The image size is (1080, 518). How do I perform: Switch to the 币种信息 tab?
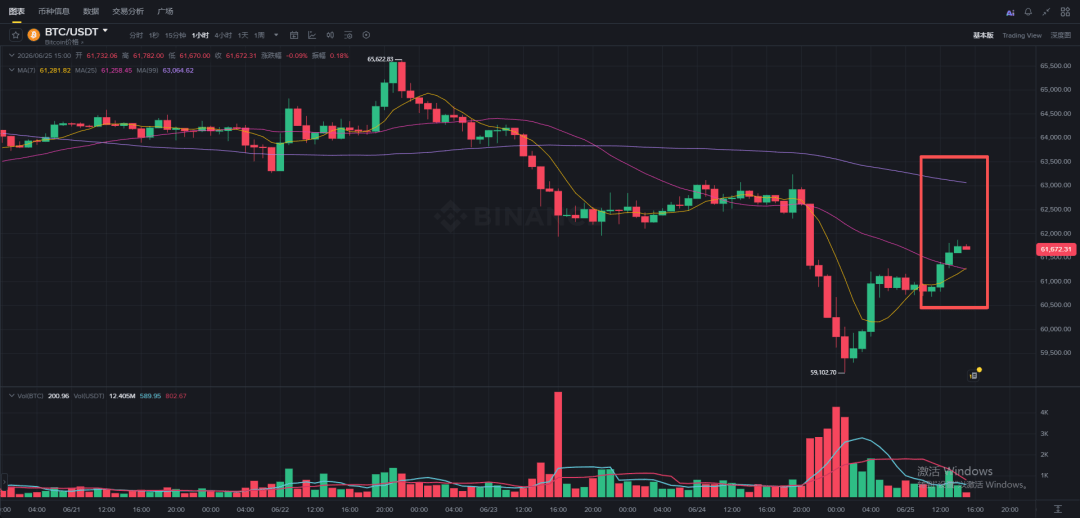[54, 12]
